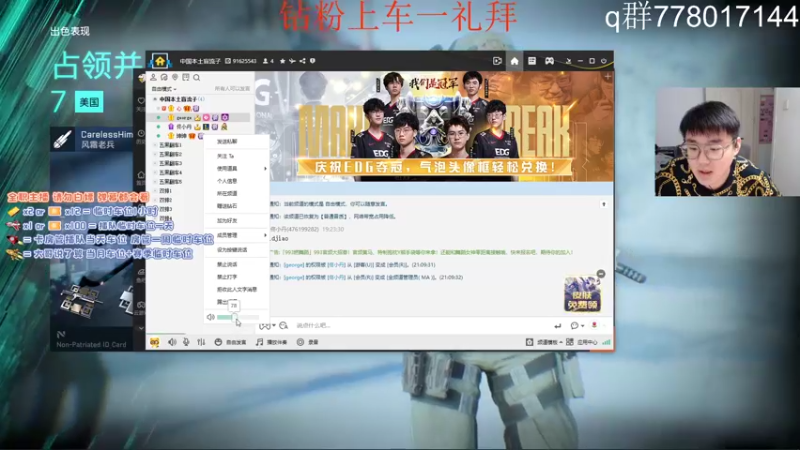Click the speaker icon in context menu
800x450 pixels.
(210, 317)
